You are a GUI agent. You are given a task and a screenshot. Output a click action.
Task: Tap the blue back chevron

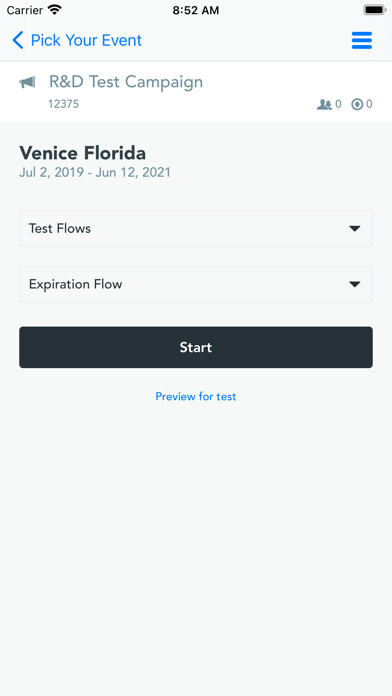[18, 40]
